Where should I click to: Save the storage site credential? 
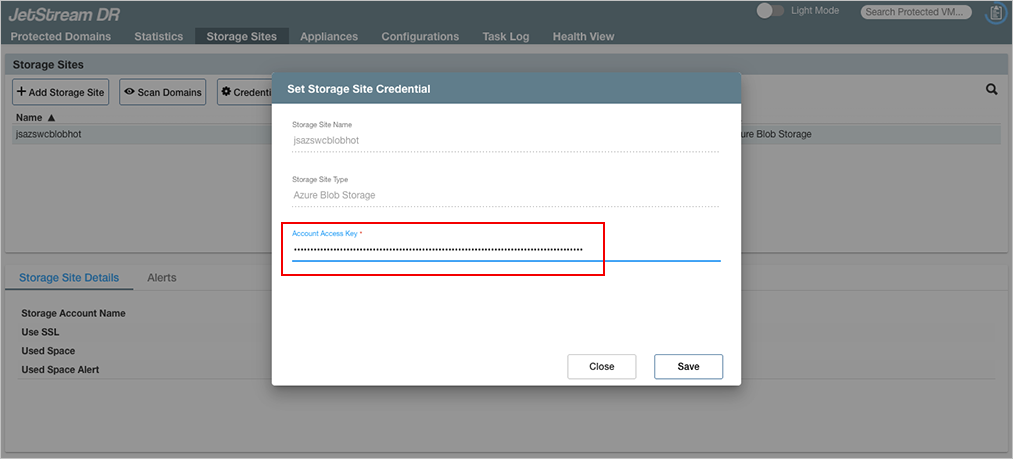pyautogui.click(x=688, y=366)
